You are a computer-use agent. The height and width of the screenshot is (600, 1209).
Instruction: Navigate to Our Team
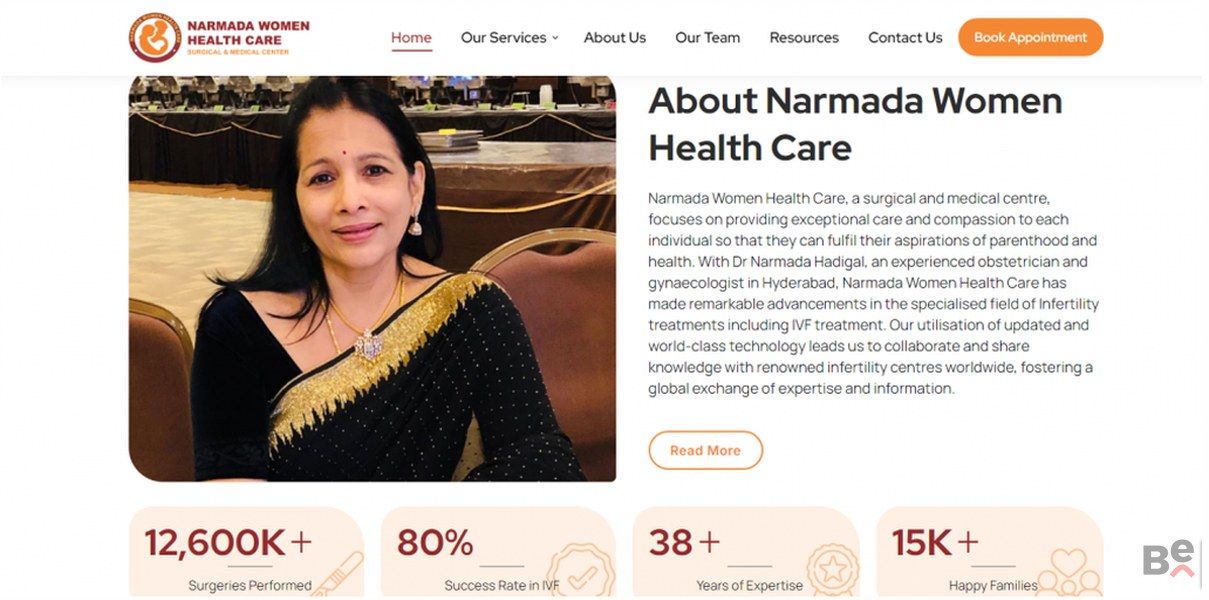tap(708, 38)
